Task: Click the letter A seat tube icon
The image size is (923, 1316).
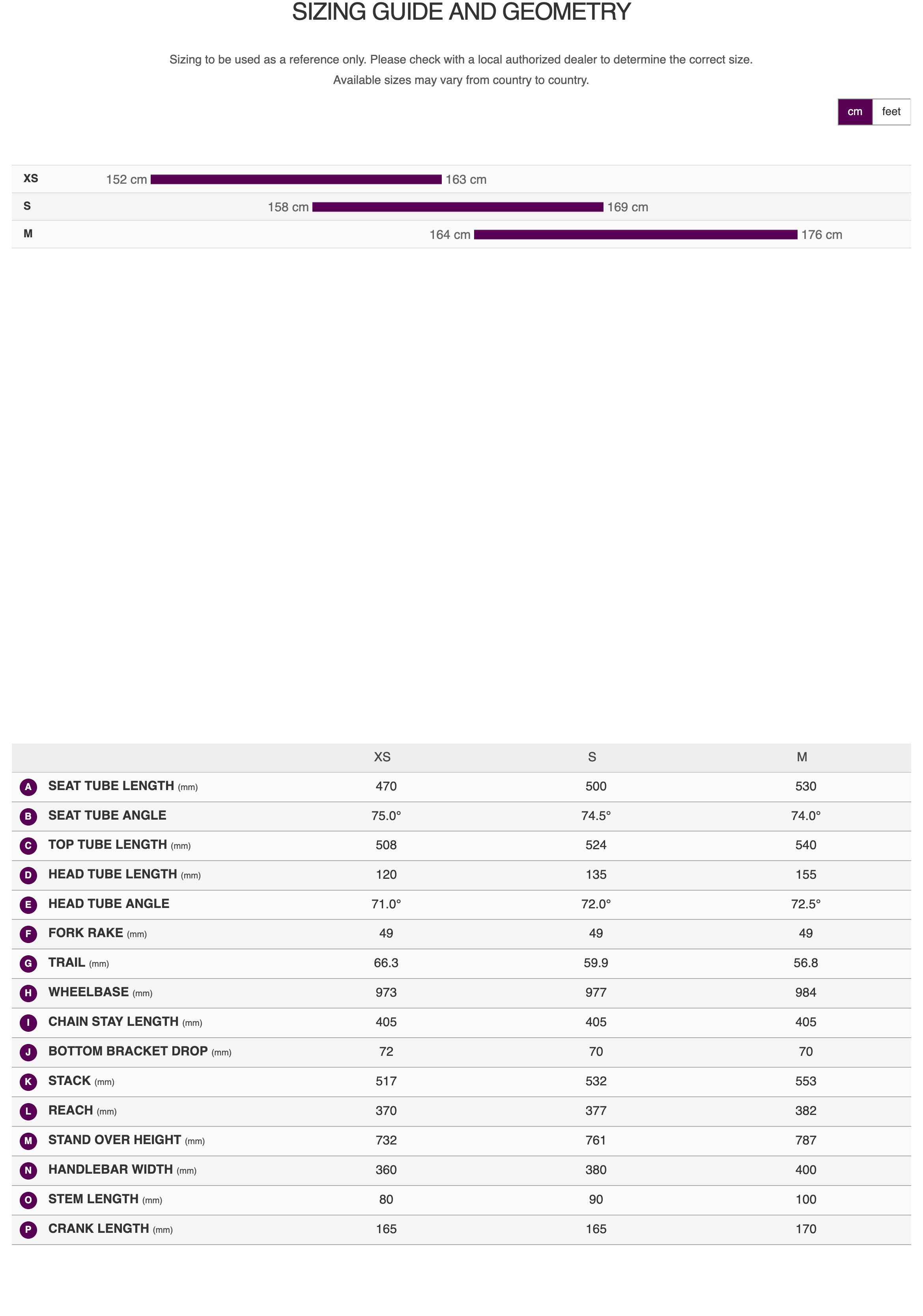Action: point(28,787)
